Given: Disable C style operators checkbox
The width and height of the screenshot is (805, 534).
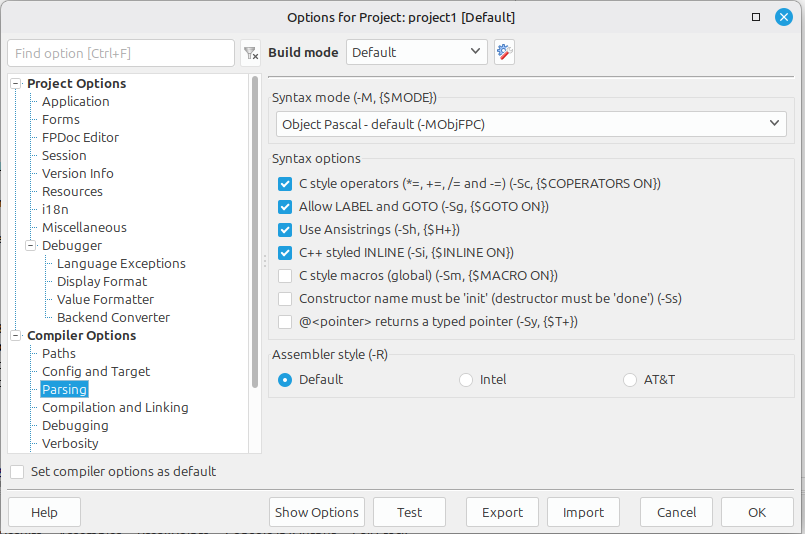Looking at the screenshot, I should click(x=285, y=184).
